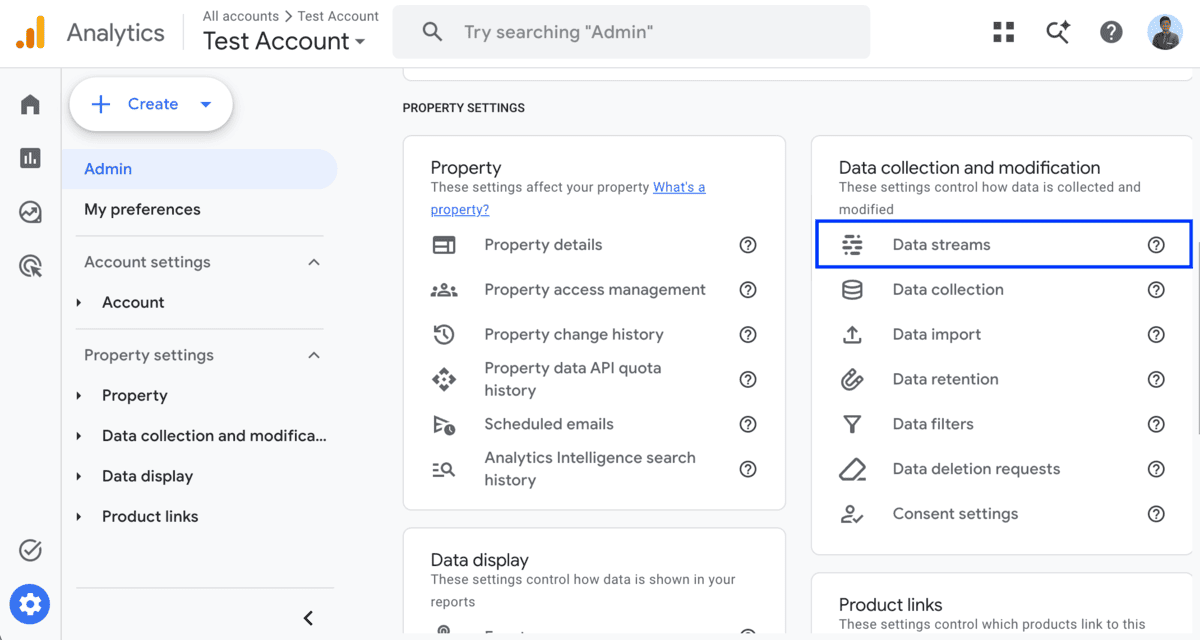Viewport: 1200px width, 640px height.
Task: Follow the "What's a property?" link
Action: click(568, 198)
